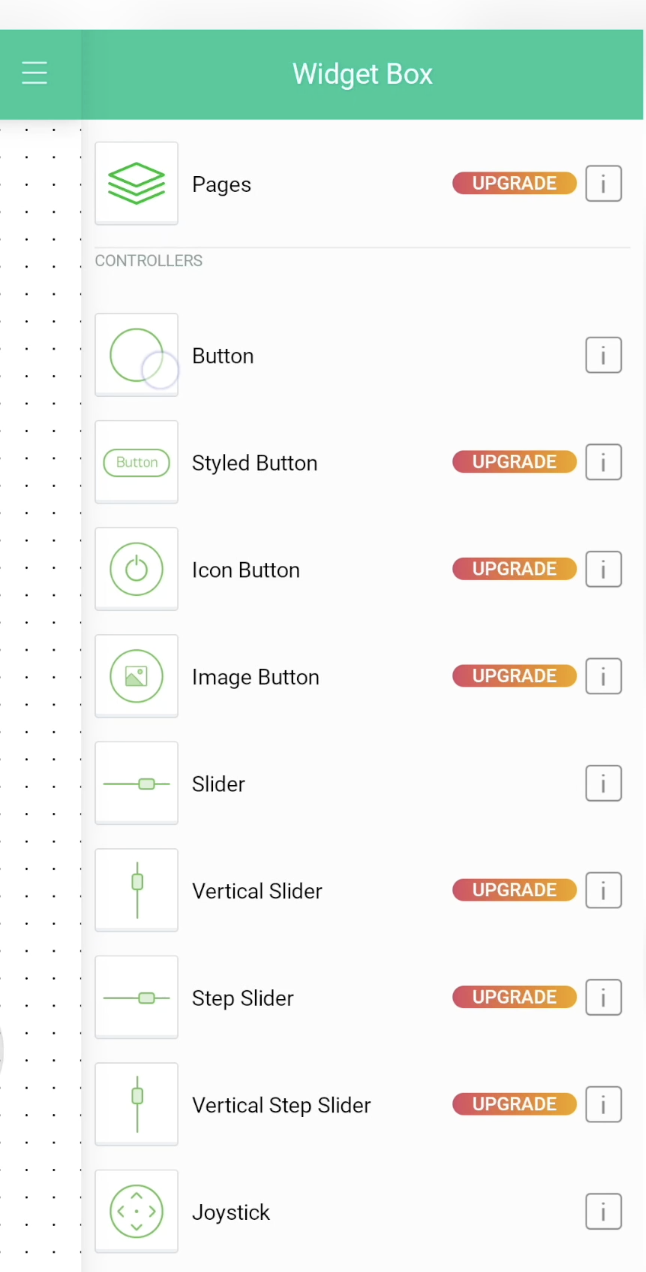The height and width of the screenshot is (1272, 646).
Task: Select the Step Slider widget icon
Action: coord(136,997)
